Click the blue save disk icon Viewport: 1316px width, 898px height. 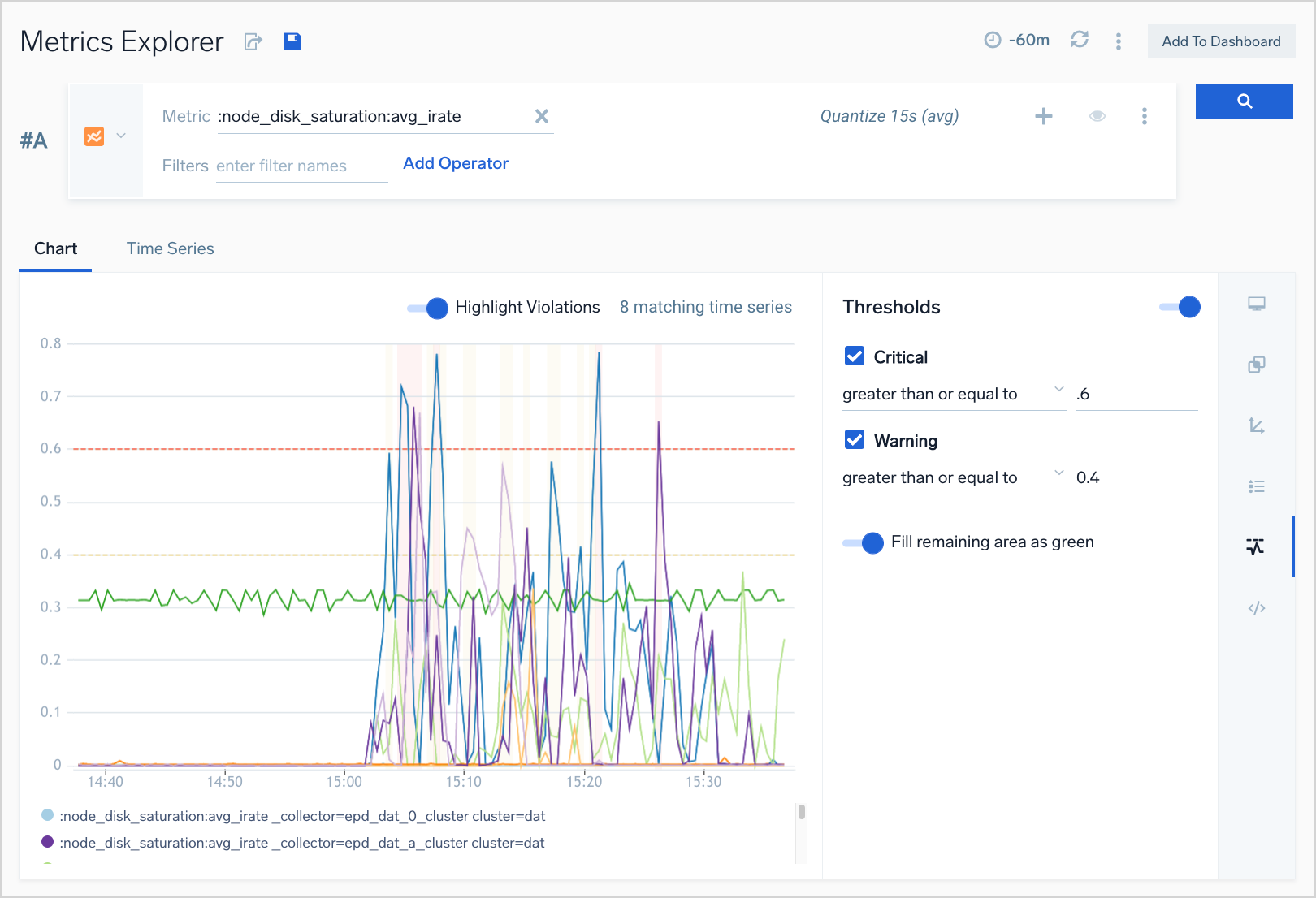pos(292,41)
